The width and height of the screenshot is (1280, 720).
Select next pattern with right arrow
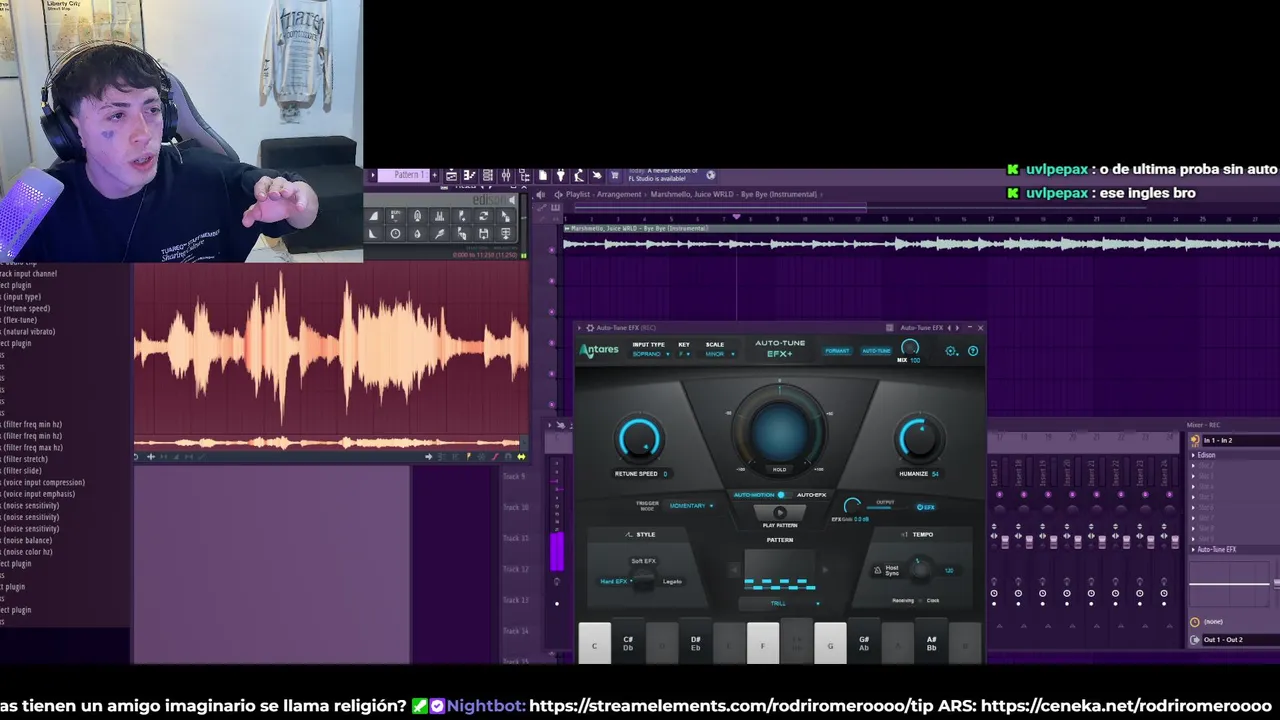(825, 569)
